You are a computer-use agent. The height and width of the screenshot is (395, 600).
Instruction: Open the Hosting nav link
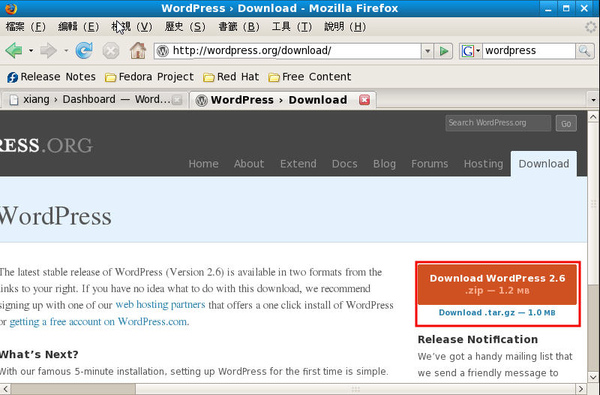pyautogui.click(x=484, y=164)
